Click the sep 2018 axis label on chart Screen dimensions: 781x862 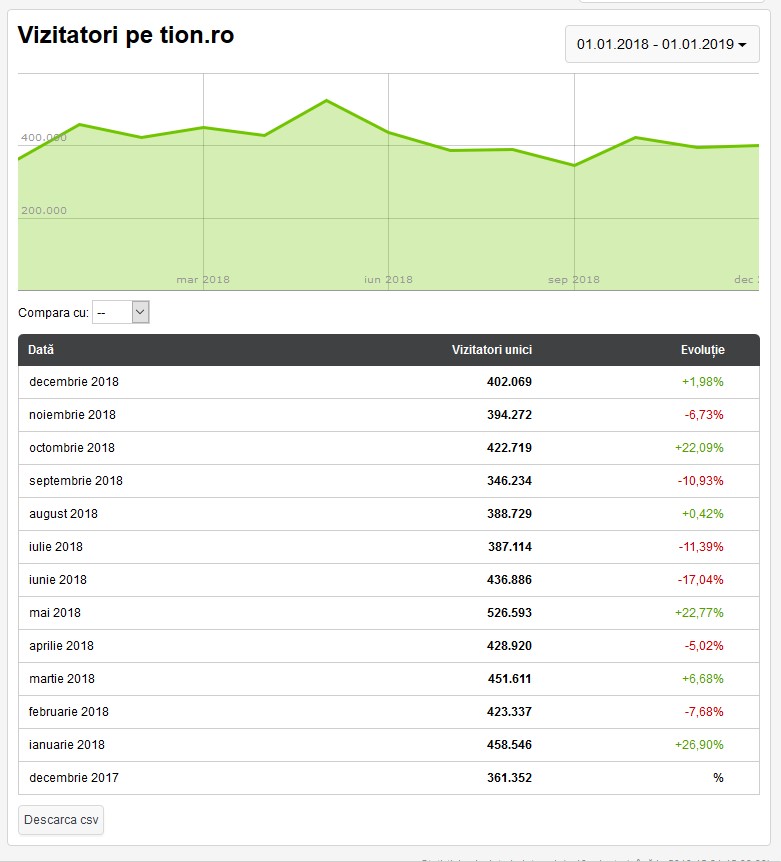coord(574,280)
